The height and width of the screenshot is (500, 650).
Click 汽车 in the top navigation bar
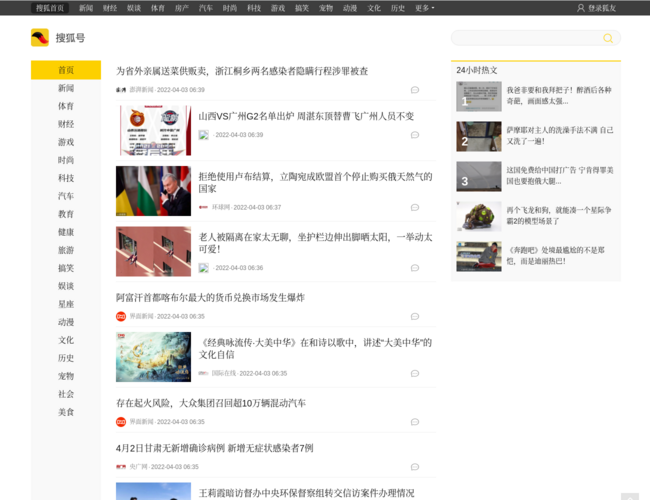point(205,7)
